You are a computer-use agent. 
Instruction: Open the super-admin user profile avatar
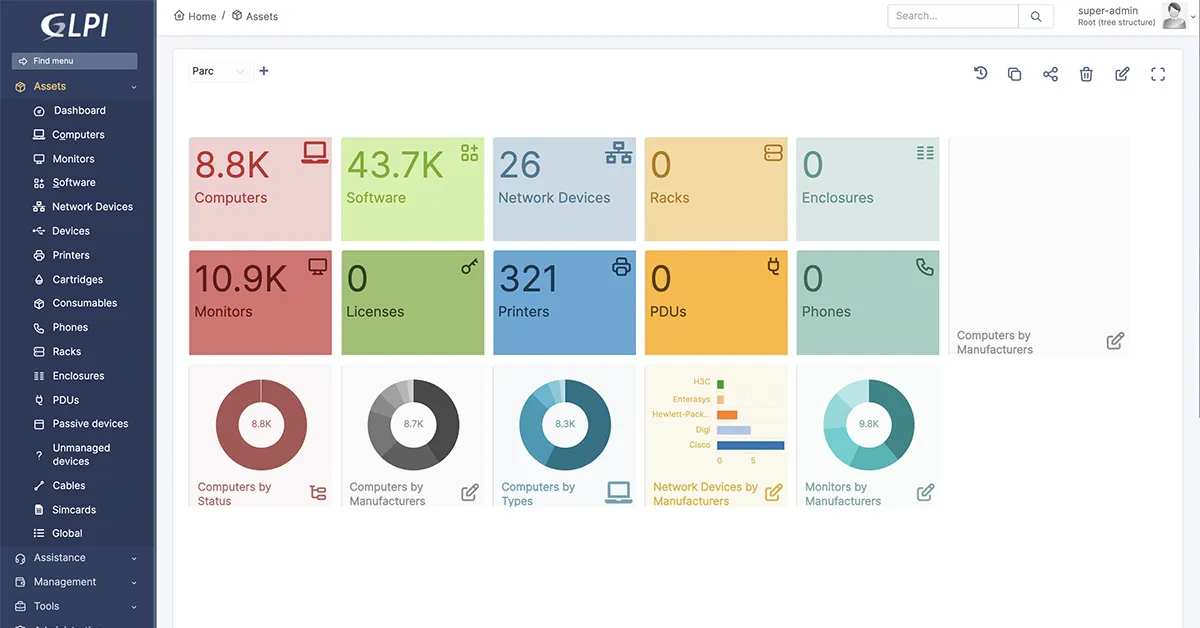tap(1174, 15)
